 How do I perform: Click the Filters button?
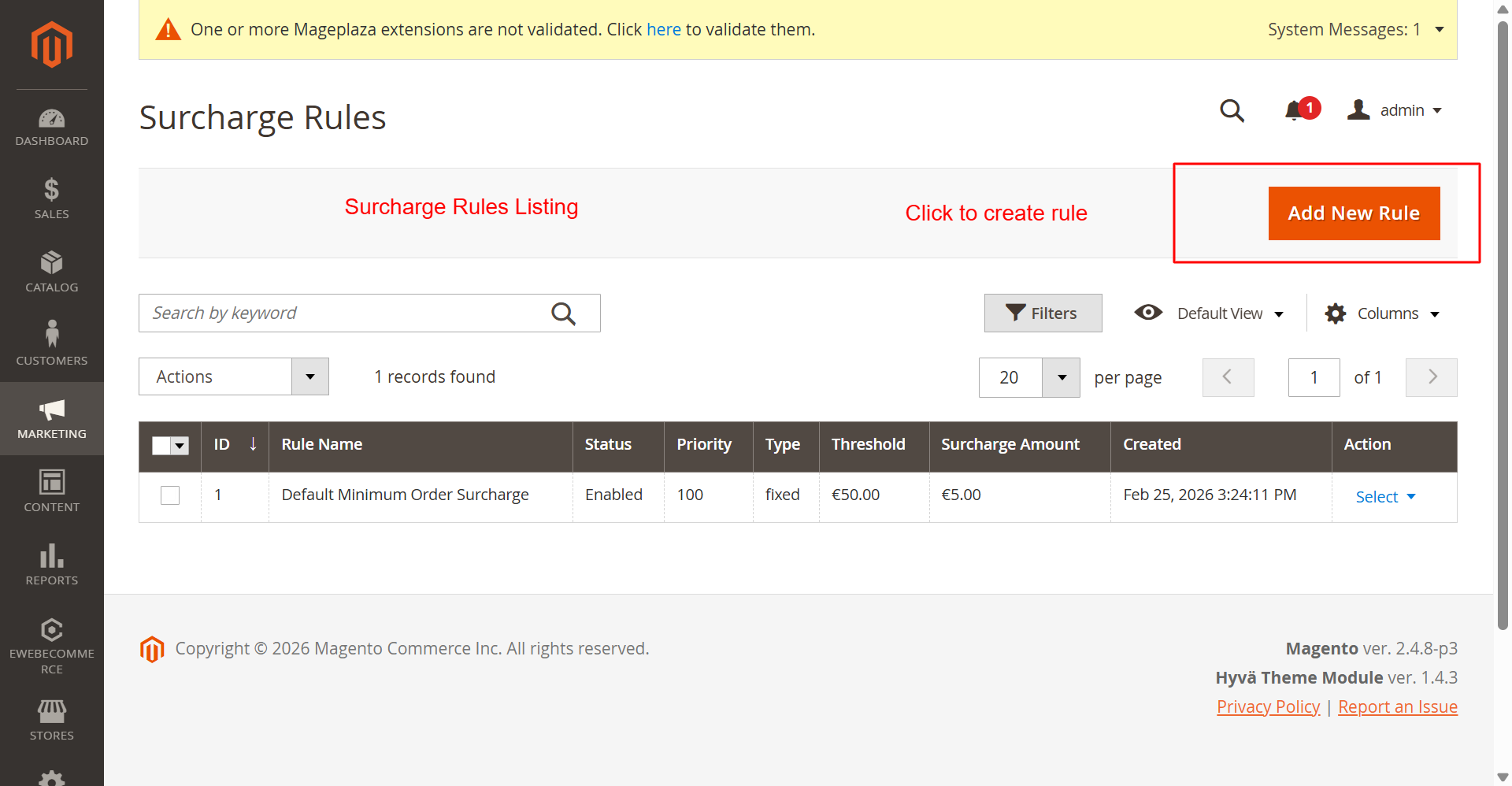1043,313
